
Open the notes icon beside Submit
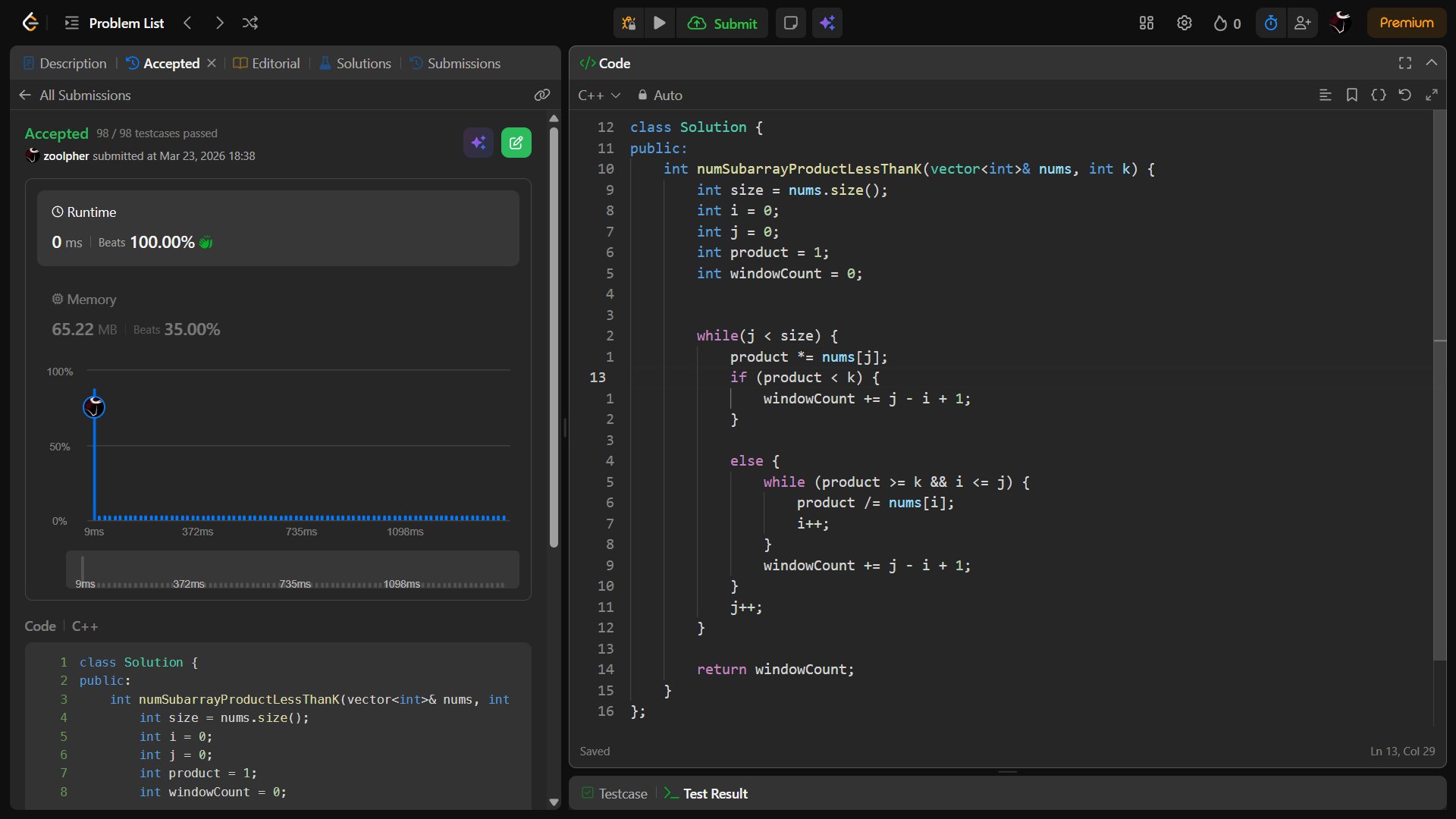(790, 23)
